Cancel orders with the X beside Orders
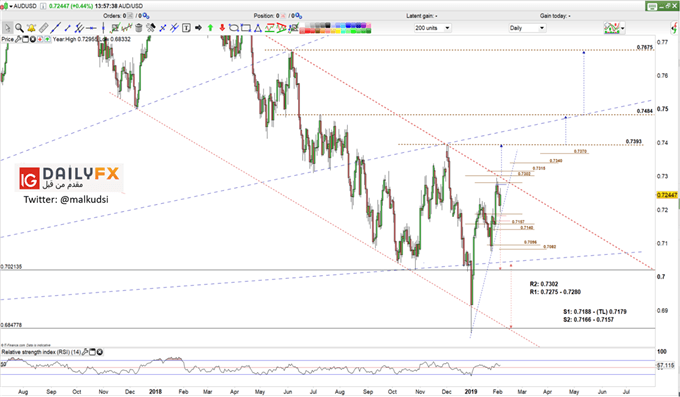 point(130,16)
